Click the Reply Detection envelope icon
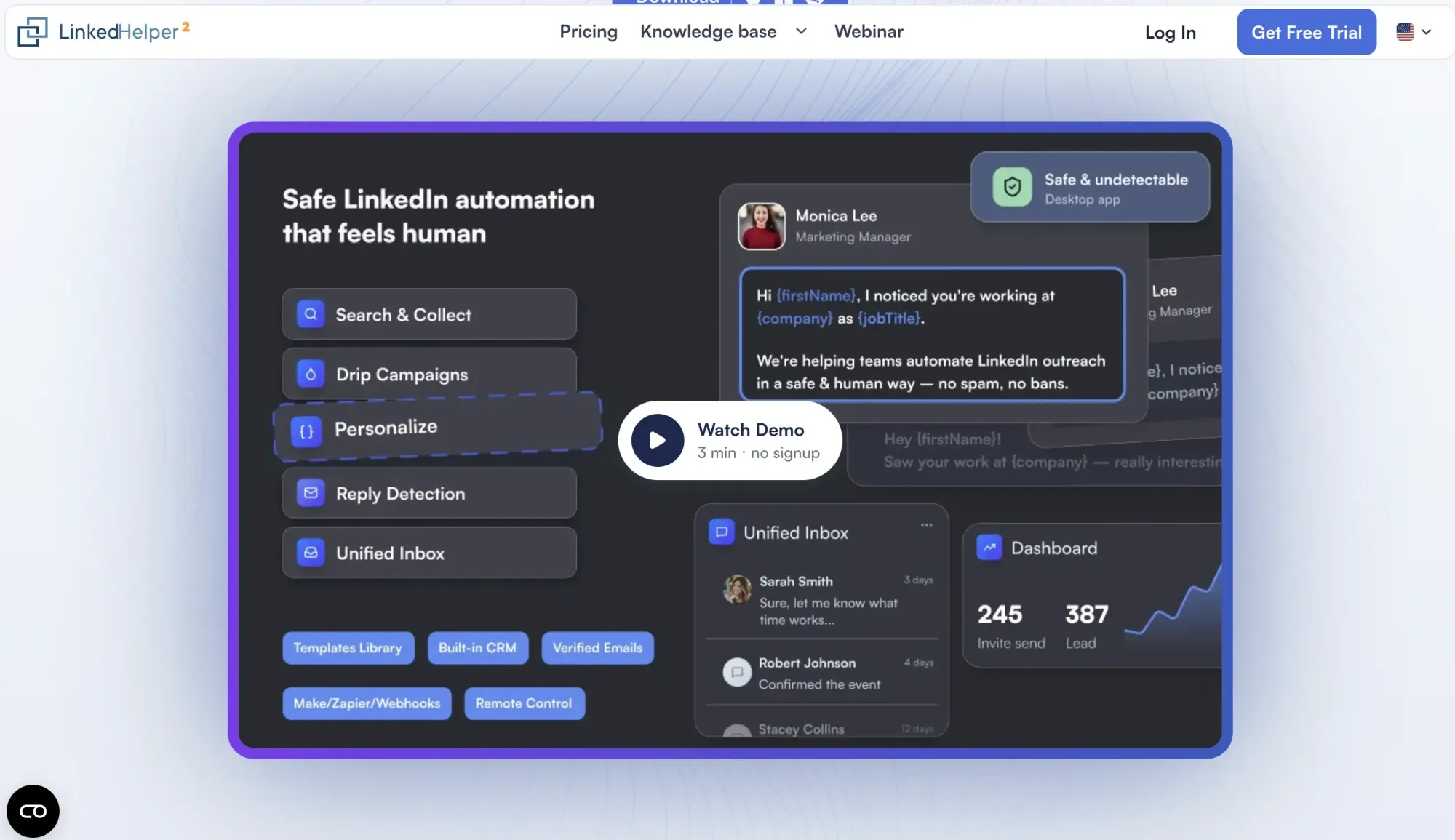Image resolution: width=1455 pixels, height=840 pixels. point(311,493)
